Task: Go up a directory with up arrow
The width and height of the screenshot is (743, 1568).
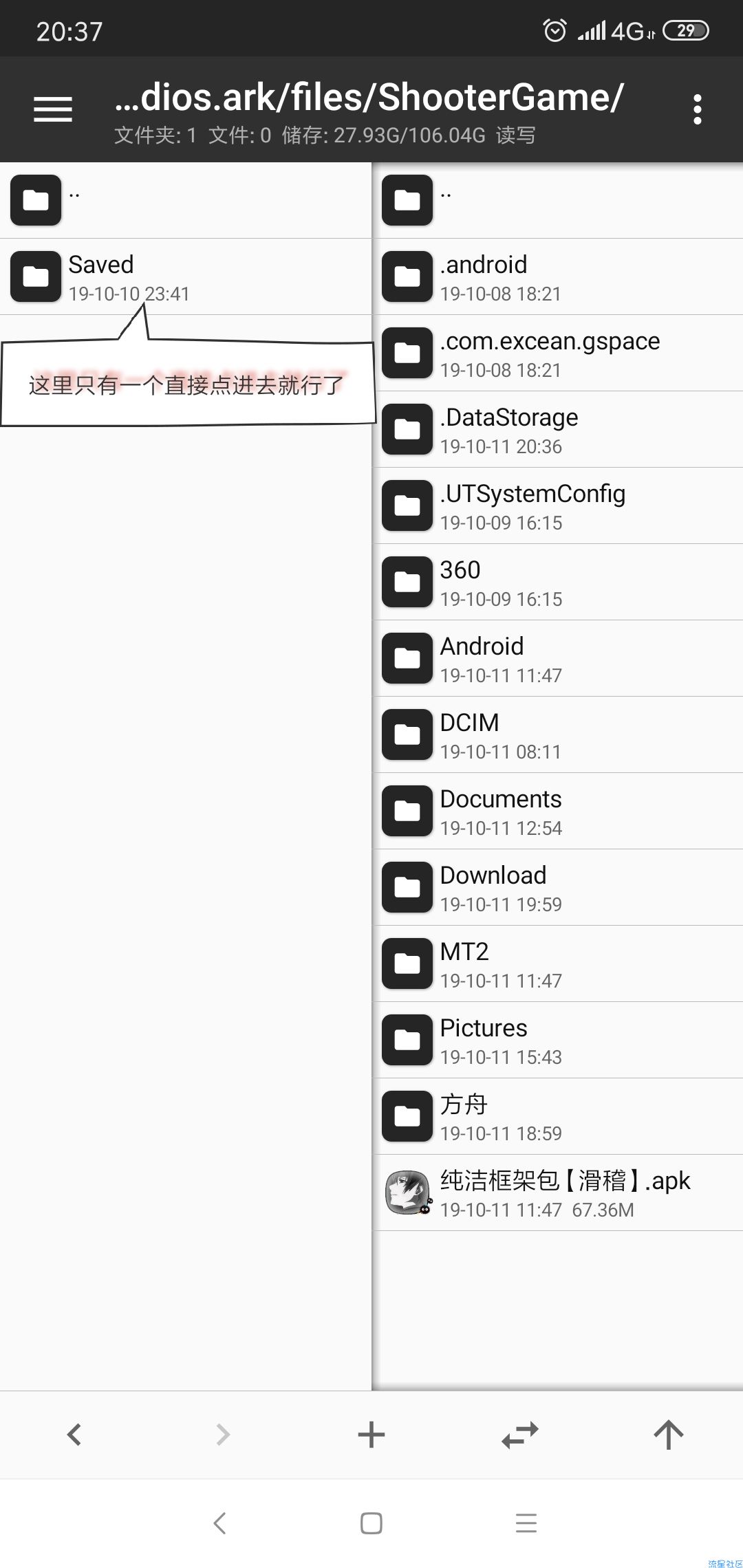Action: (668, 1435)
